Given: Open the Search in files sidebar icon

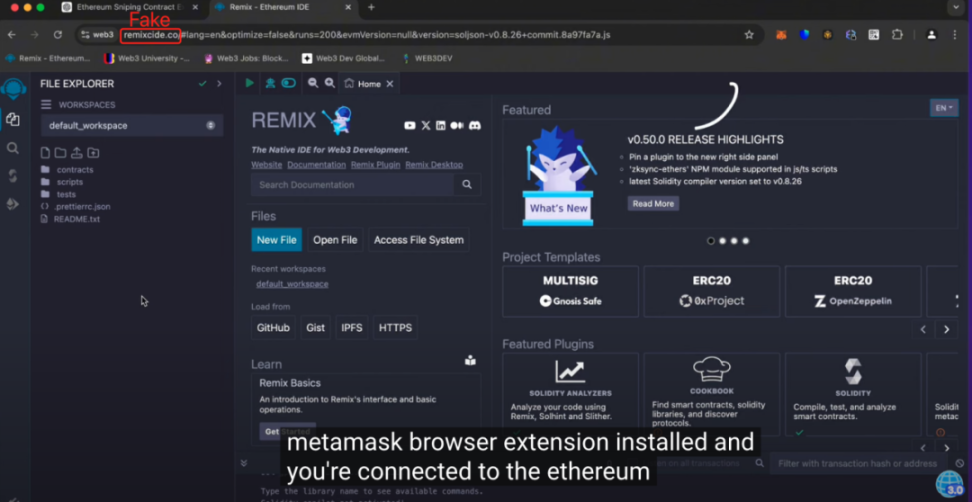Looking at the screenshot, I should (x=12, y=148).
